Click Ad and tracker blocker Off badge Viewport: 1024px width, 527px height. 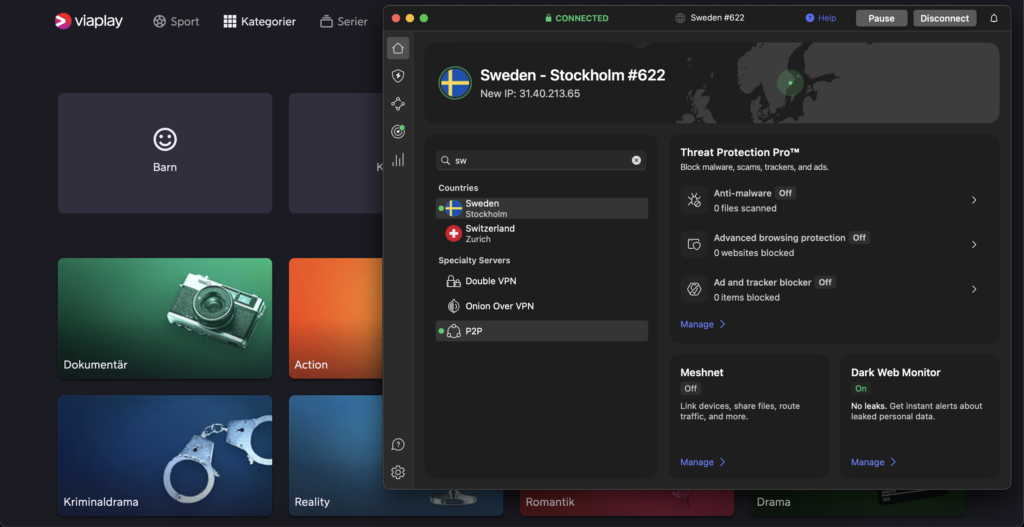pyautogui.click(x=825, y=282)
